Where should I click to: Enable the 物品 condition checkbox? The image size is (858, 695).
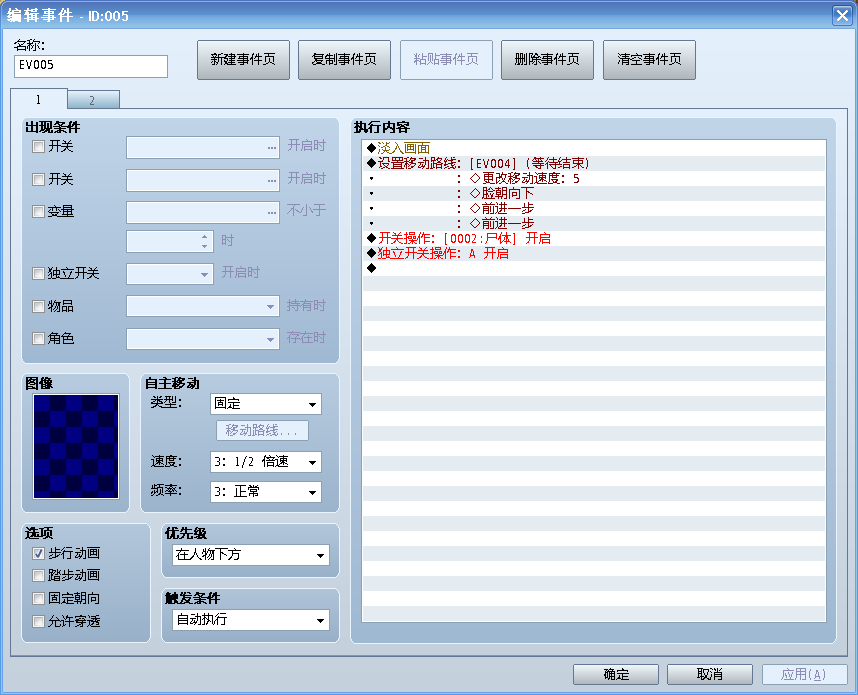click(x=38, y=306)
